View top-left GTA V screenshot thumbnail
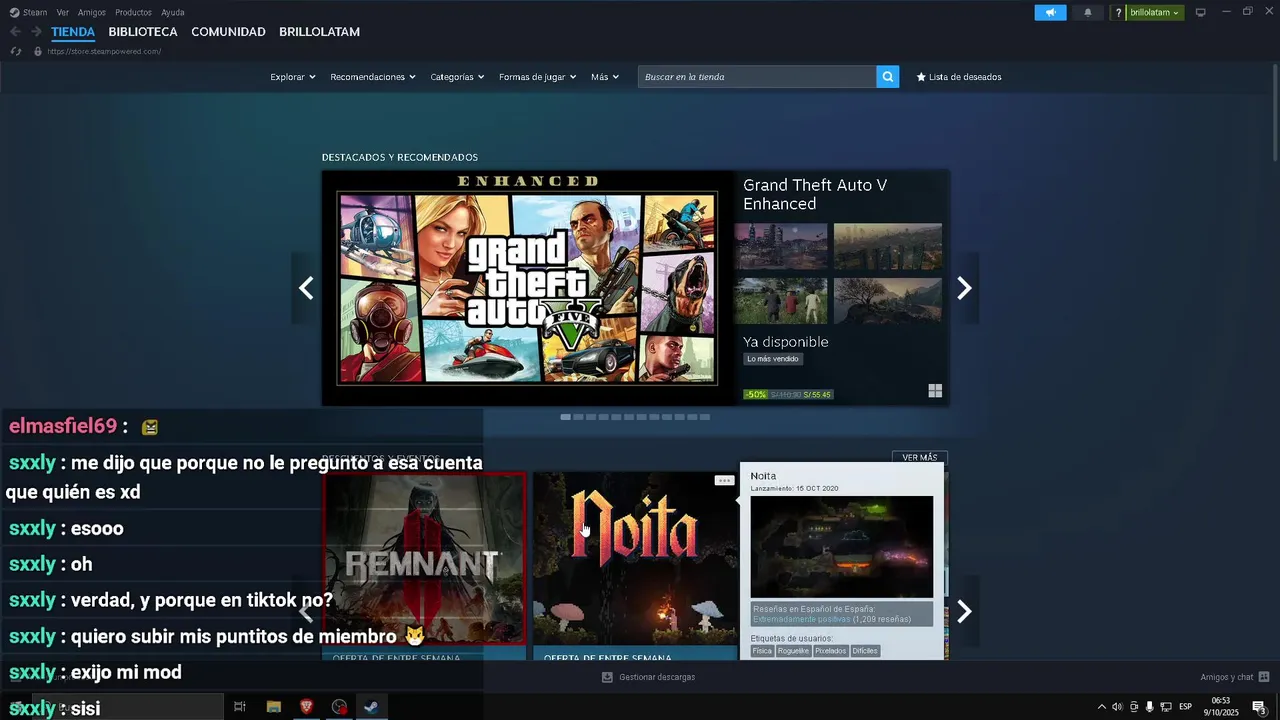 coord(781,246)
